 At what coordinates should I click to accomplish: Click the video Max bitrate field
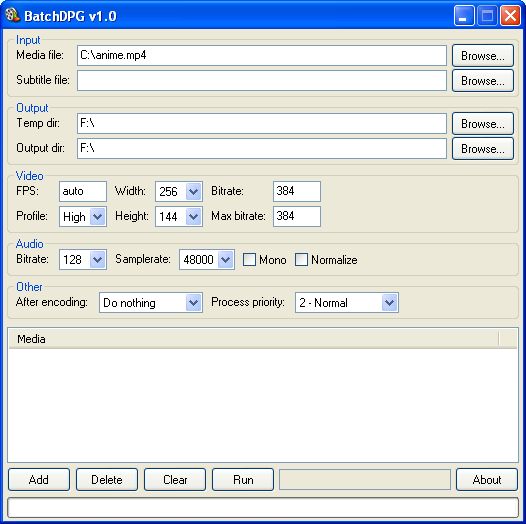pos(297,216)
